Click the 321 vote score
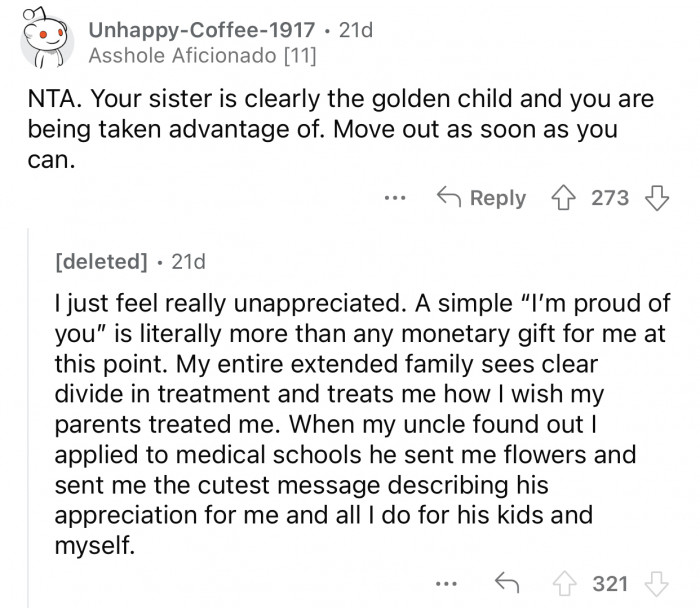 point(609,580)
